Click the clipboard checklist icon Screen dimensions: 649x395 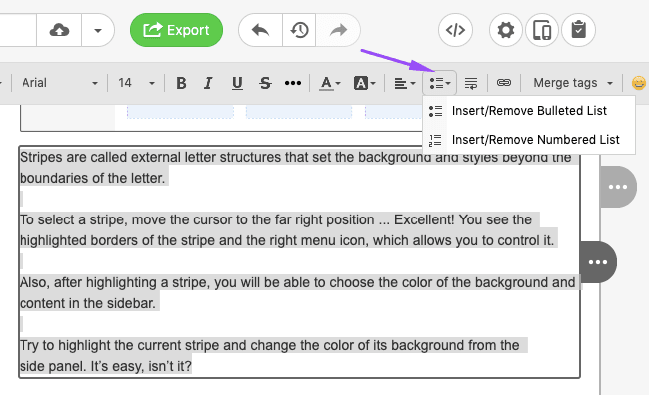578,30
